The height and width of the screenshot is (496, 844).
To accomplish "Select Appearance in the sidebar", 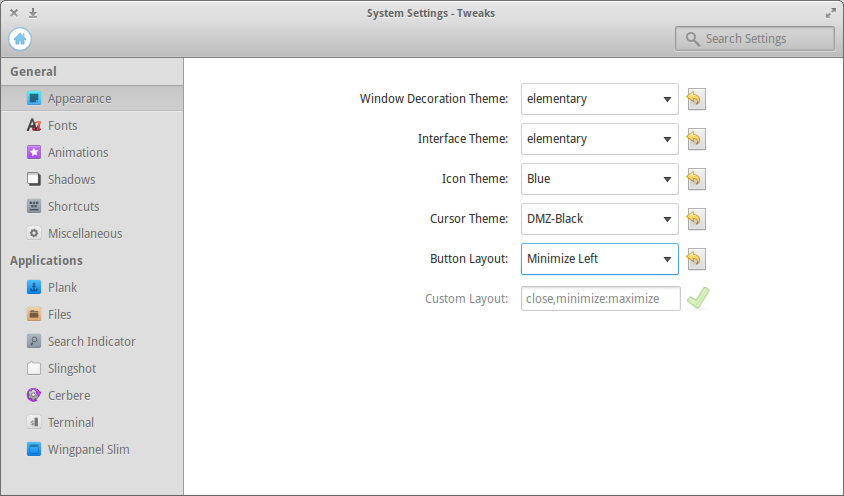I will tap(92, 98).
